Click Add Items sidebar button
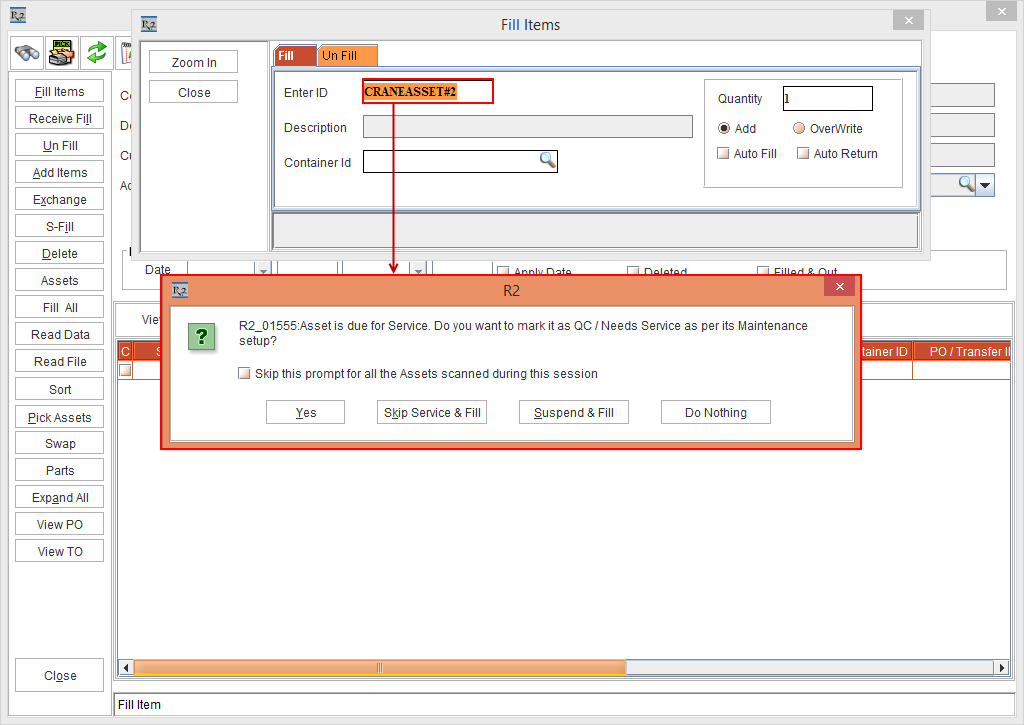Viewport: 1024px width, 725px height. 59,172
